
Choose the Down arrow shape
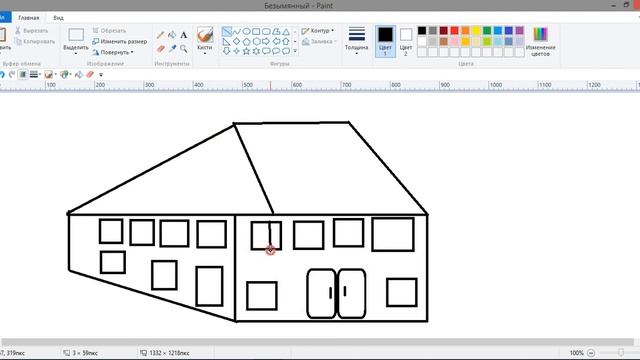[227, 51]
